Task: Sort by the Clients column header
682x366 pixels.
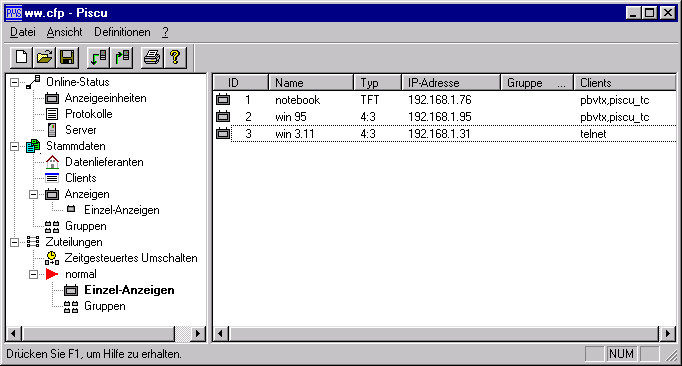Action: (x=625, y=83)
